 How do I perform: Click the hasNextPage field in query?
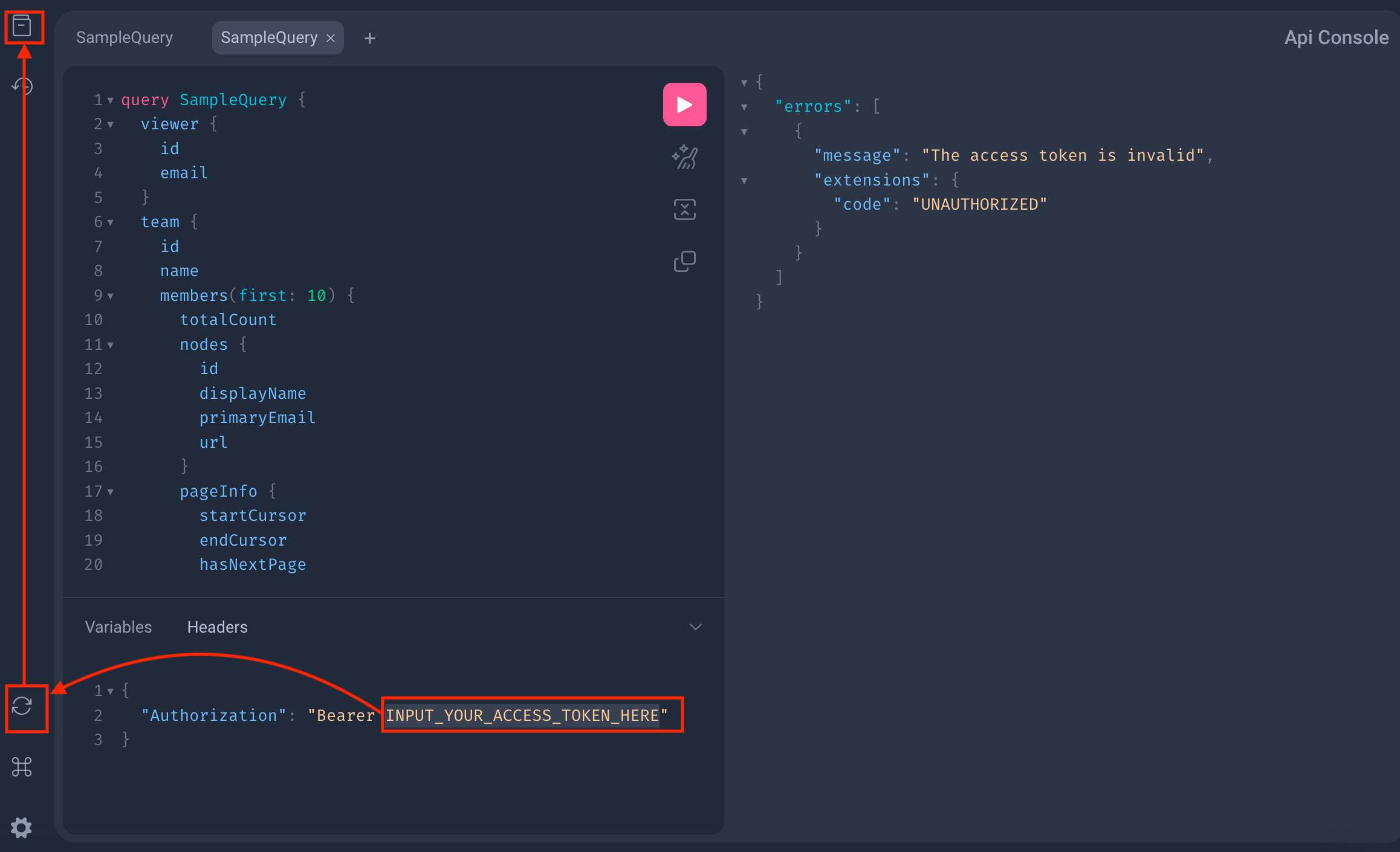click(253, 564)
